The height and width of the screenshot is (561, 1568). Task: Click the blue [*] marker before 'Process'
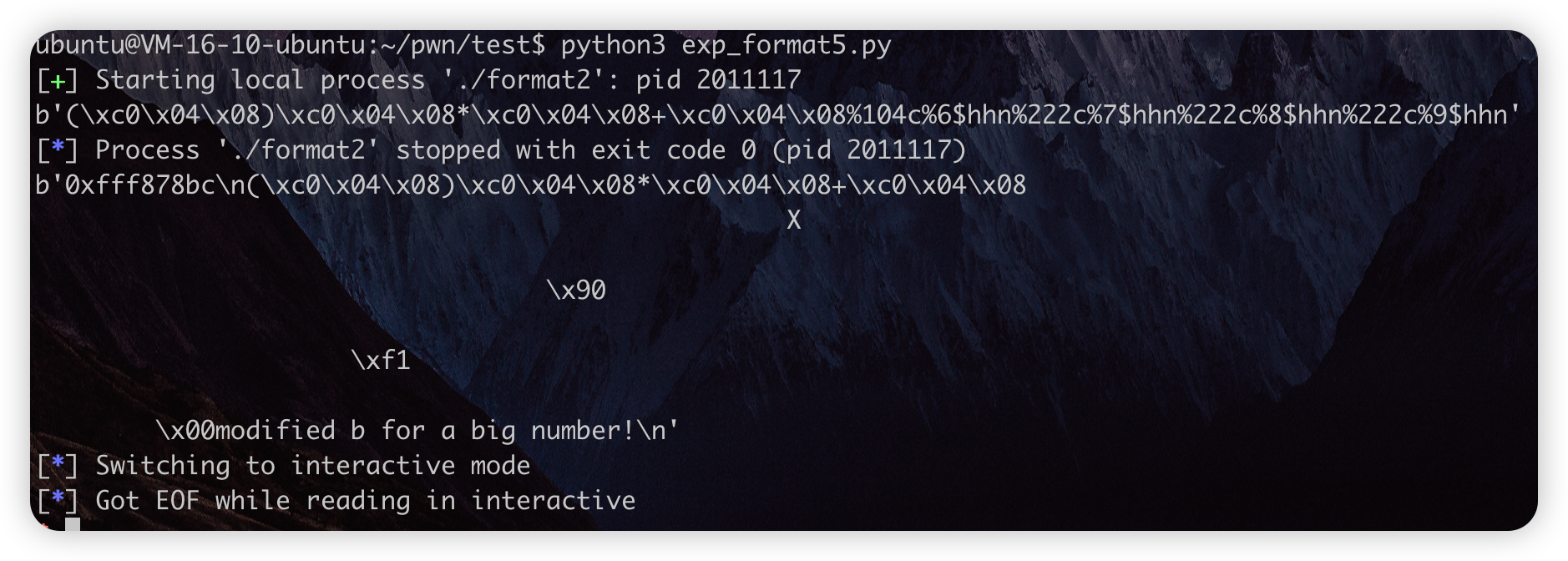57,151
